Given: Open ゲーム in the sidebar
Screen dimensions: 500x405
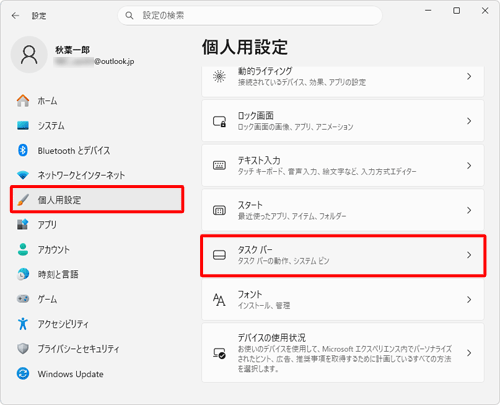Looking at the screenshot, I should [x=97, y=299].
